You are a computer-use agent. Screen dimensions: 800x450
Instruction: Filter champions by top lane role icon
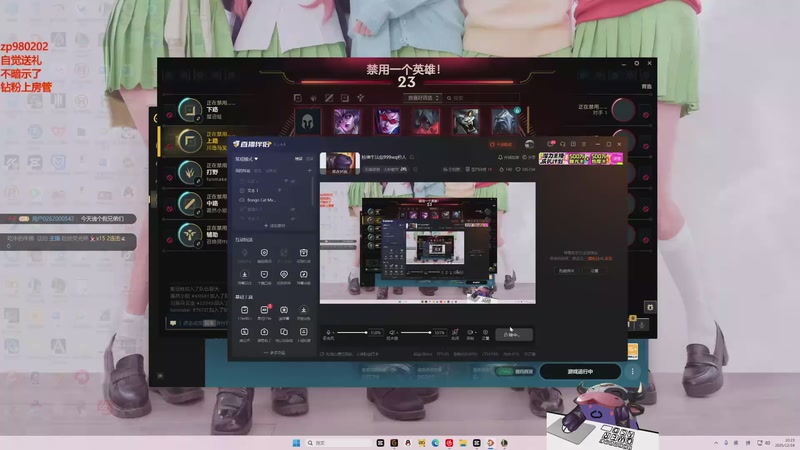(298, 97)
